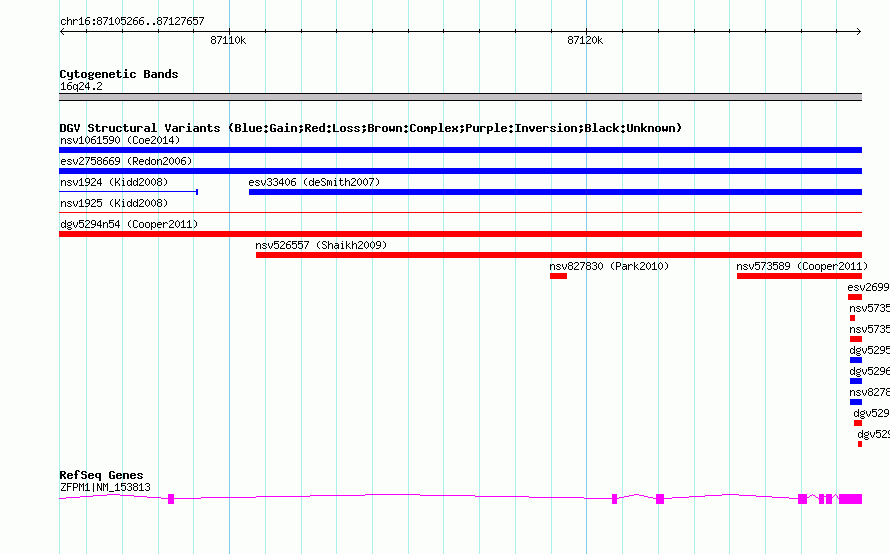Click the 16q24.2 band label
The height and width of the screenshot is (554, 890).
click(x=81, y=86)
